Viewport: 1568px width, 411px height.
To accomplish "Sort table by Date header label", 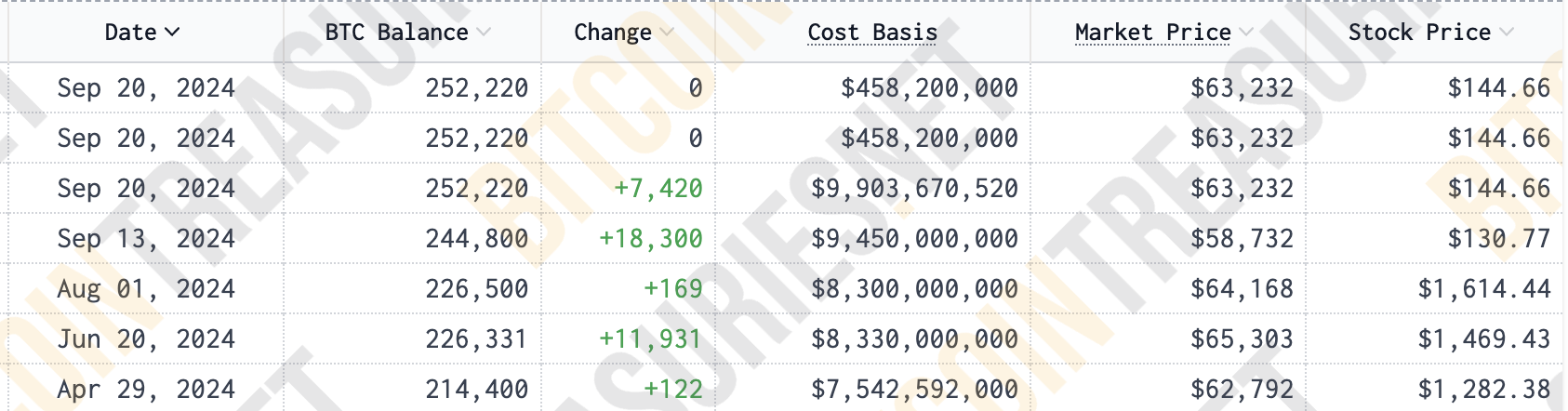I will (130, 33).
